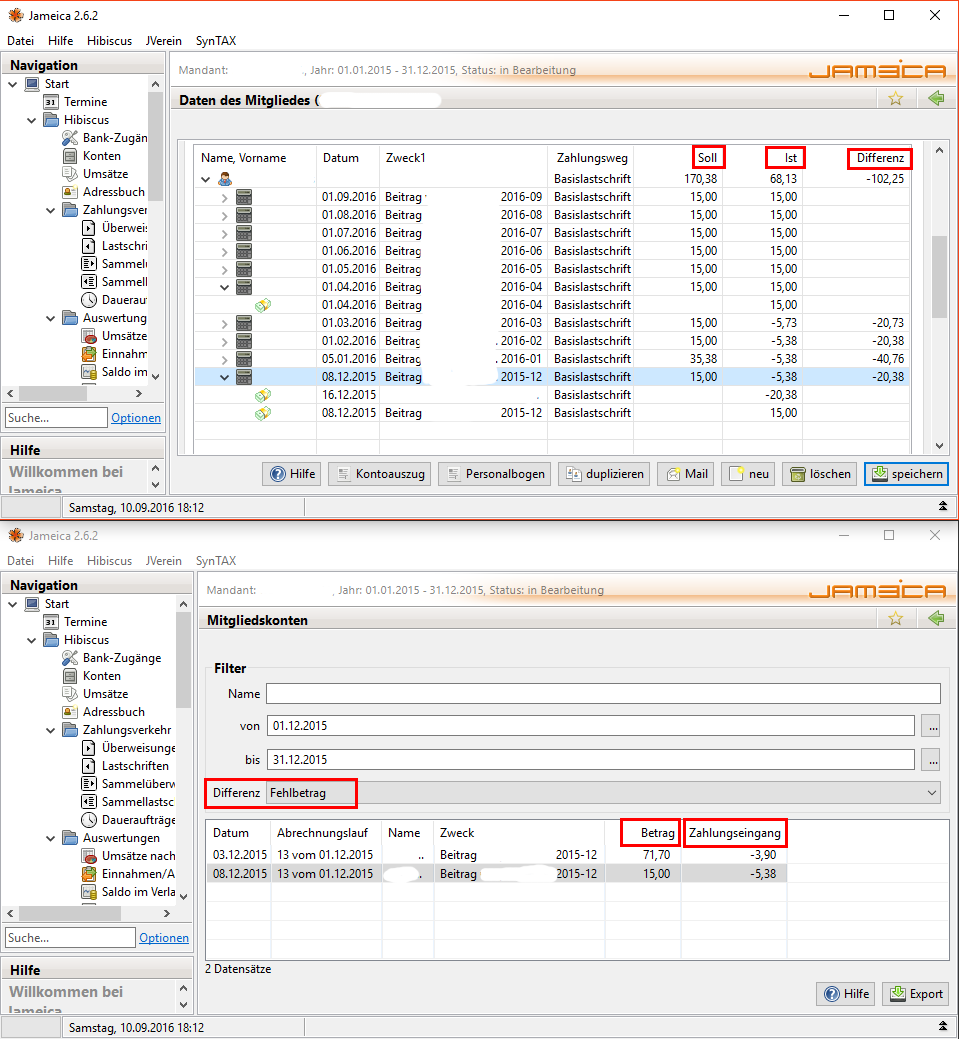Click the Mail button
Image resolution: width=959 pixels, height=1039 pixels.
[x=685, y=474]
